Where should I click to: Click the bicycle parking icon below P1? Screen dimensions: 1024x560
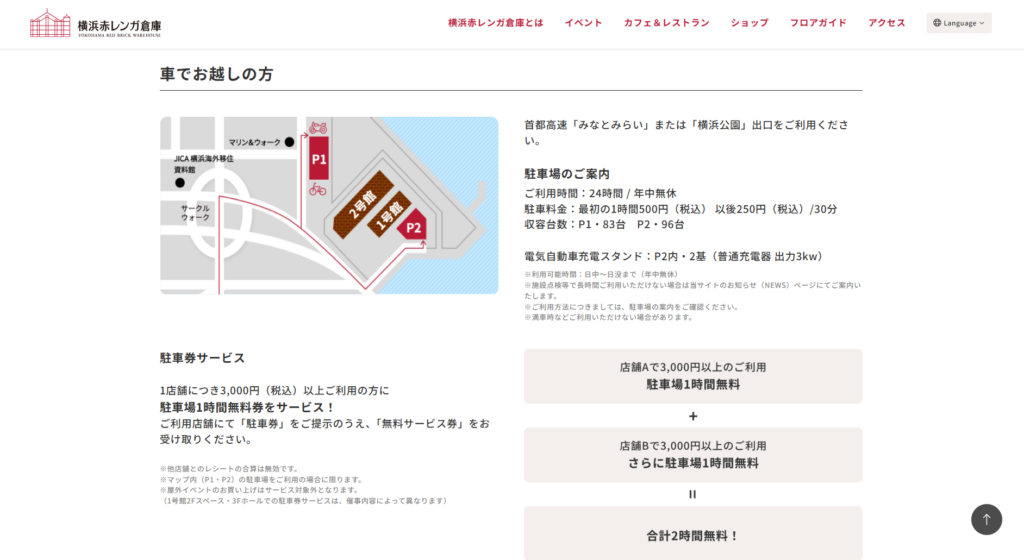click(318, 189)
